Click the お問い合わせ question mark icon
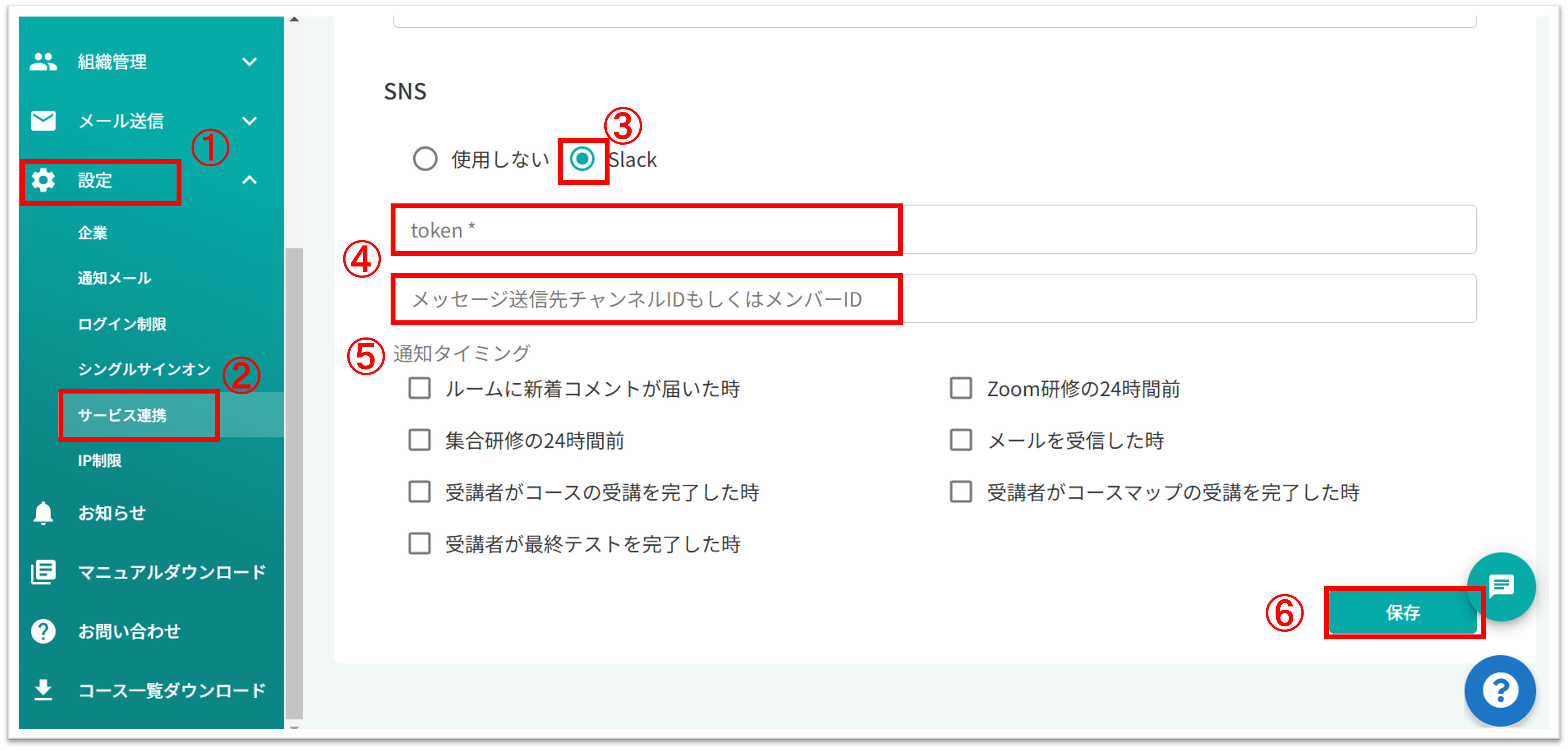This screenshot has height=750, width=1568. pyautogui.click(x=43, y=631)
